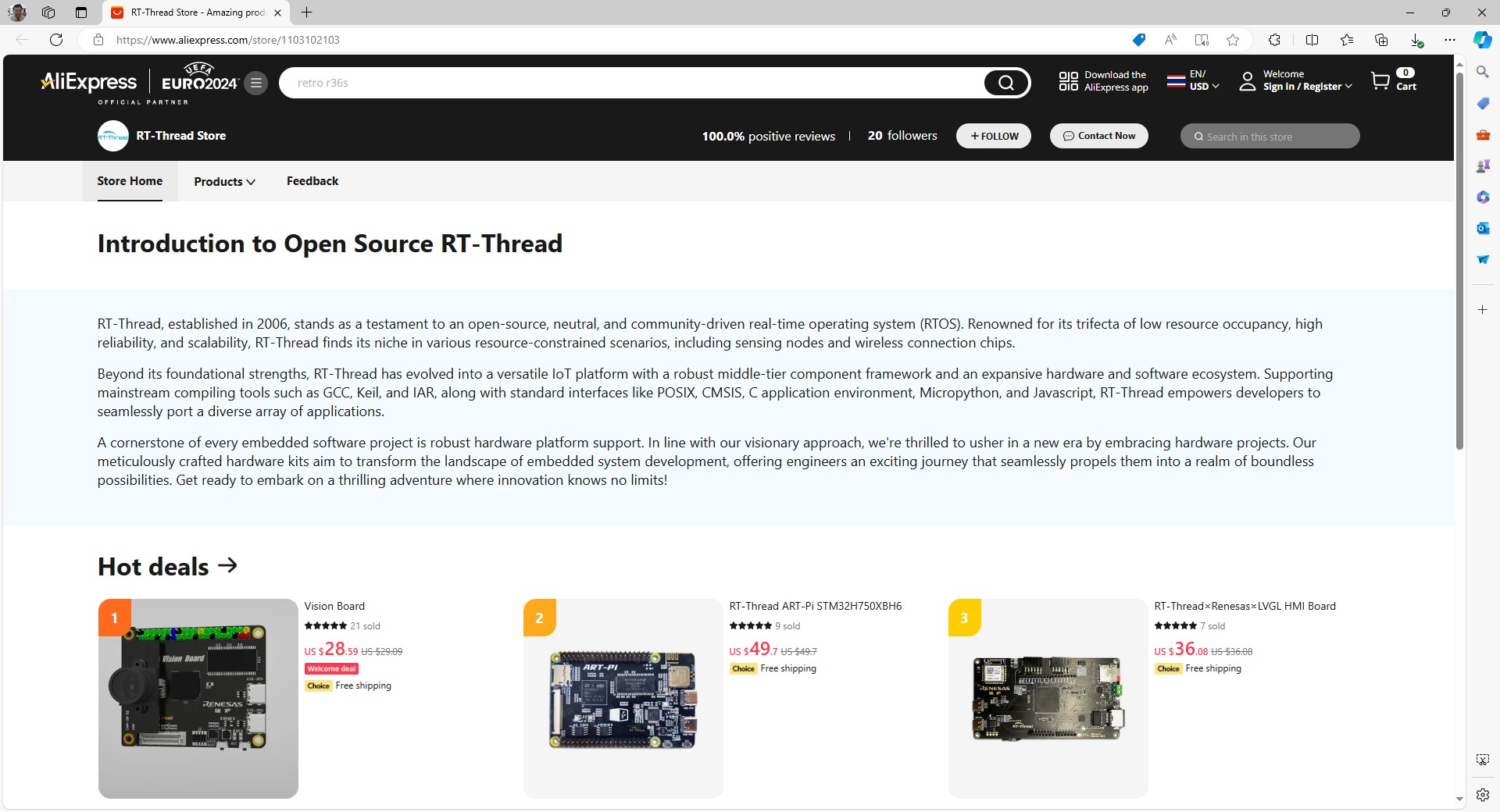Click the main AliExpress search field

coord(631,83)
